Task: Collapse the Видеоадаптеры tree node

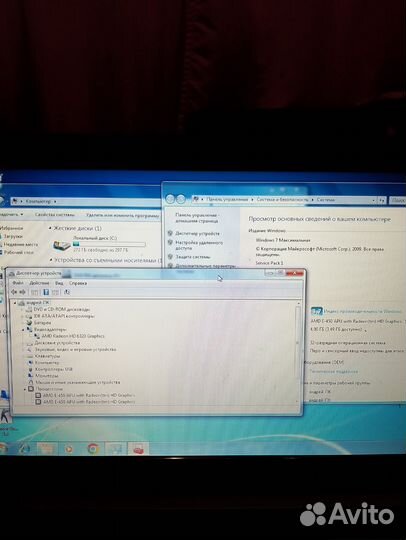Action: coord(23,330)
